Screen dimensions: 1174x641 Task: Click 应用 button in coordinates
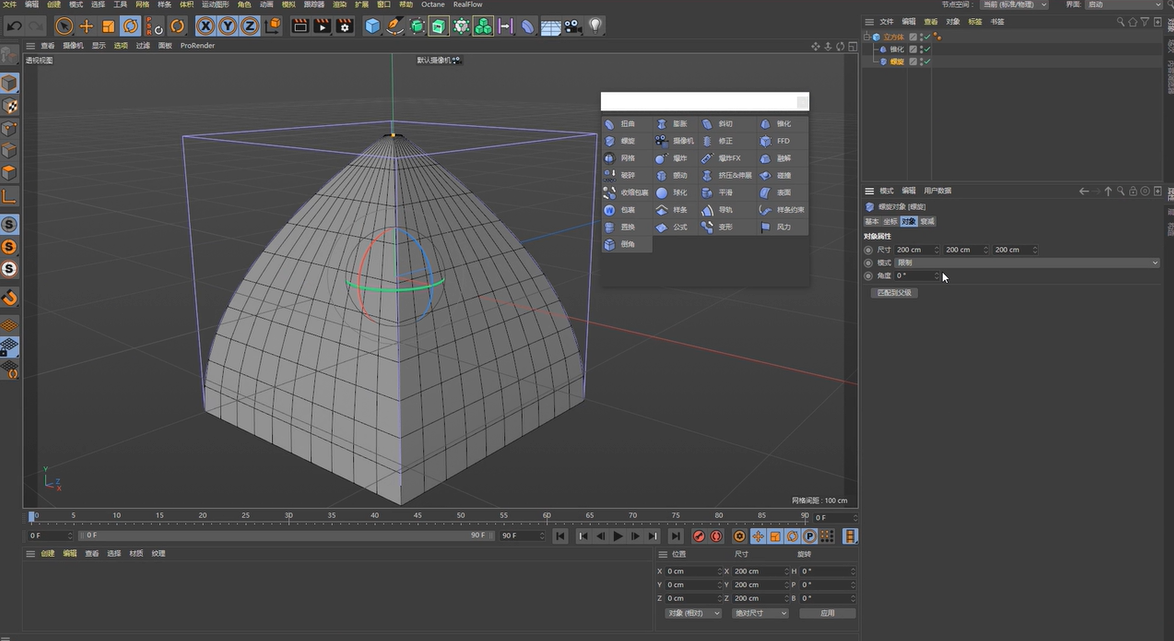(x=827, y=613)
